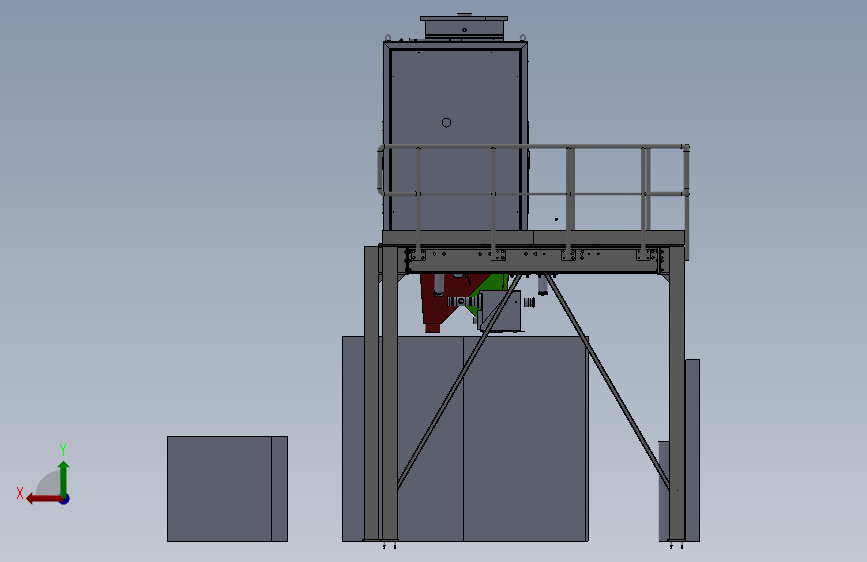Viewport: 867px width, 562px height.
Task: Click the blue Z axis dot on the triad
Action: click(65, 499)
